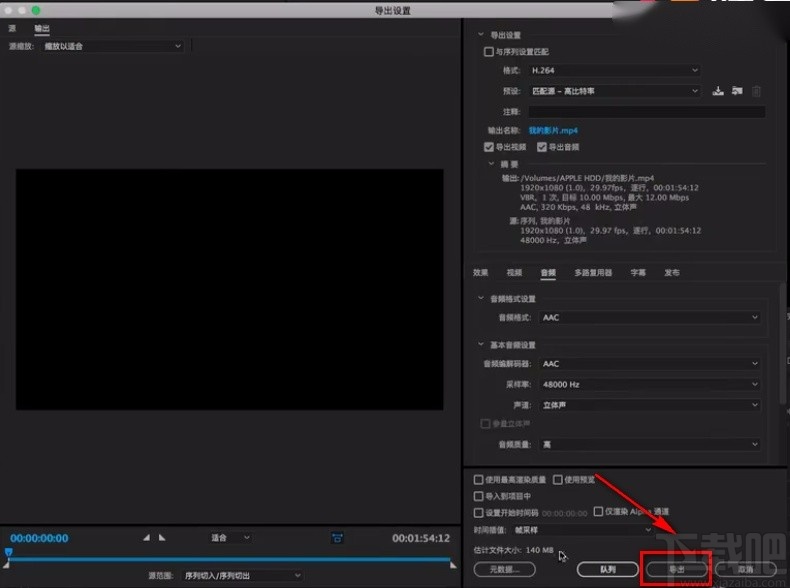The width and height of the screenshot is (790, 588).
Task: Open the 格式 H.264 dropdown
Action: coord(615,70)
